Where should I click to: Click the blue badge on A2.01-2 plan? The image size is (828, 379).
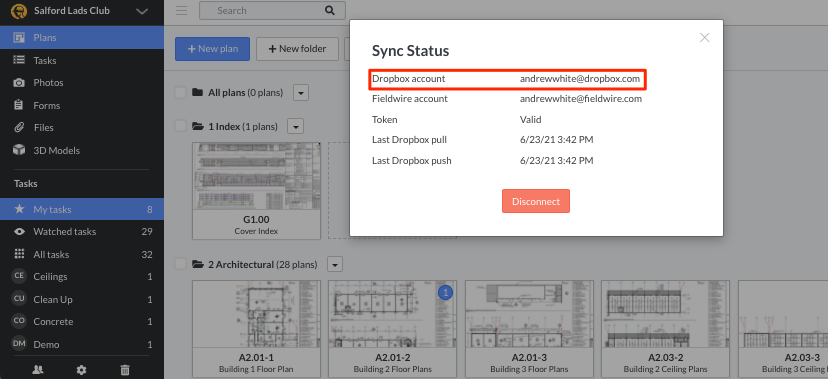(x=446, y=292)
